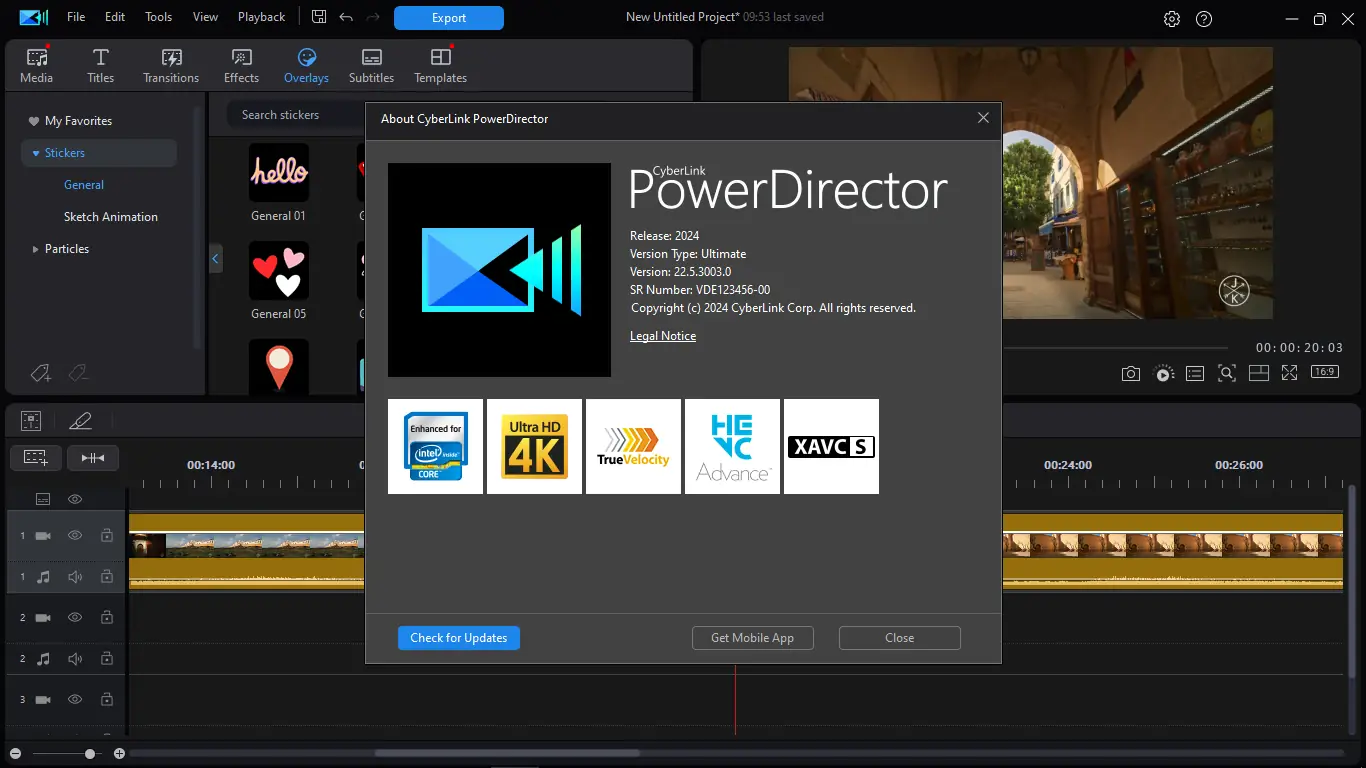This screenshot has height=768, width=1366.
Task: Open the preview quality play icon
Action: click(x=1163, y=373)
